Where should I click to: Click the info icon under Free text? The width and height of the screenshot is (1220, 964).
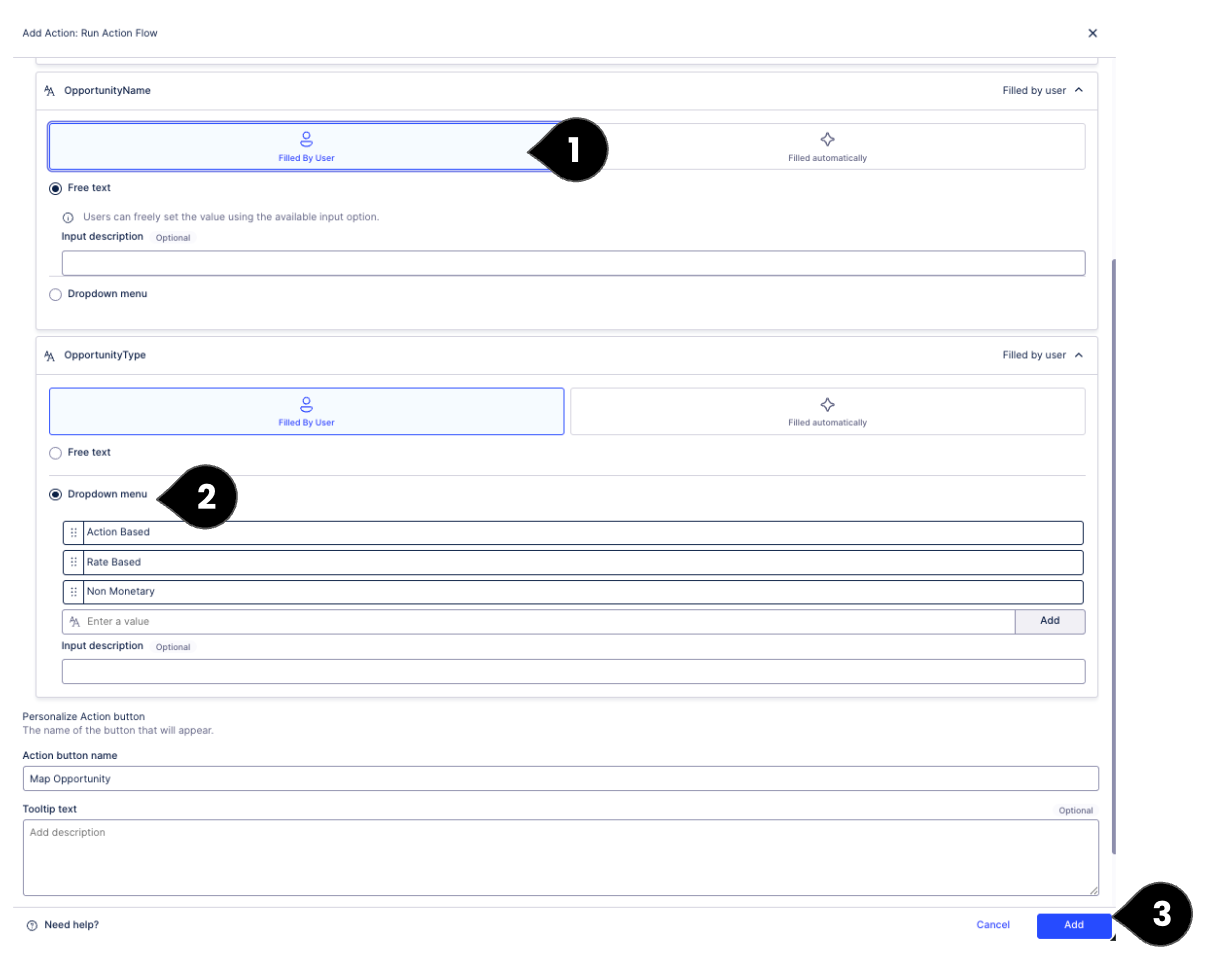68,217
